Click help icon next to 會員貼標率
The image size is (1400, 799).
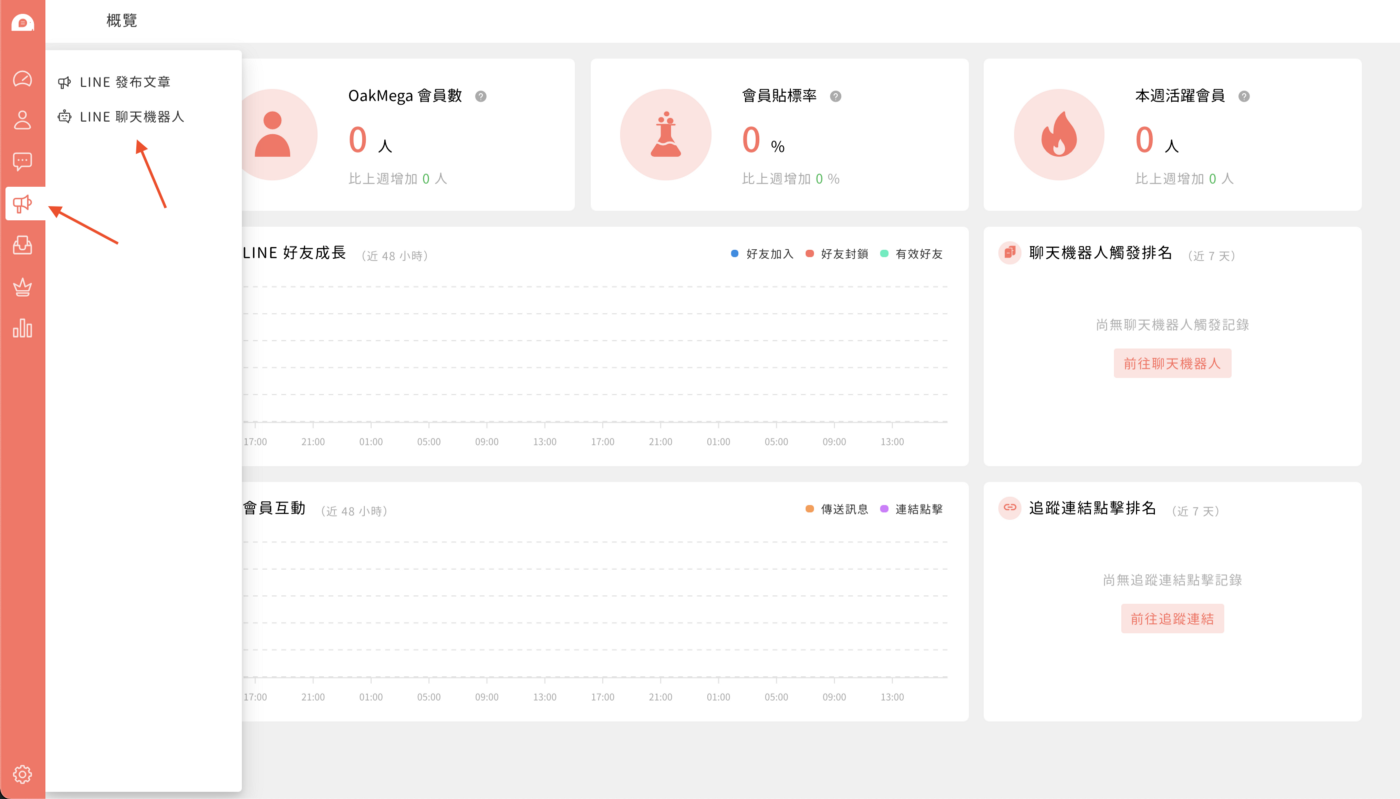tap(836, 96)
